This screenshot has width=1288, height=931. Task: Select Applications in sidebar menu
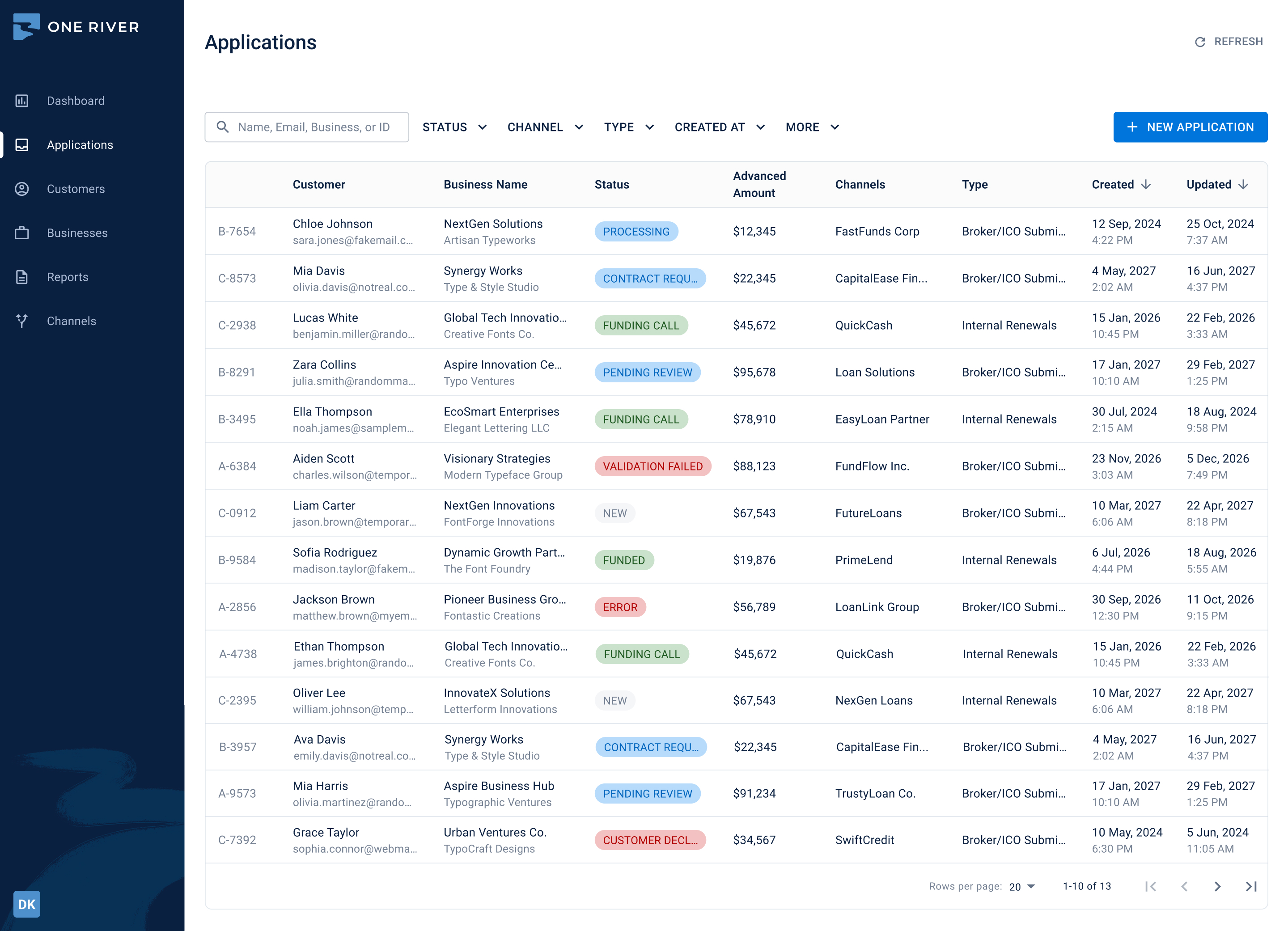pos(80,145)
